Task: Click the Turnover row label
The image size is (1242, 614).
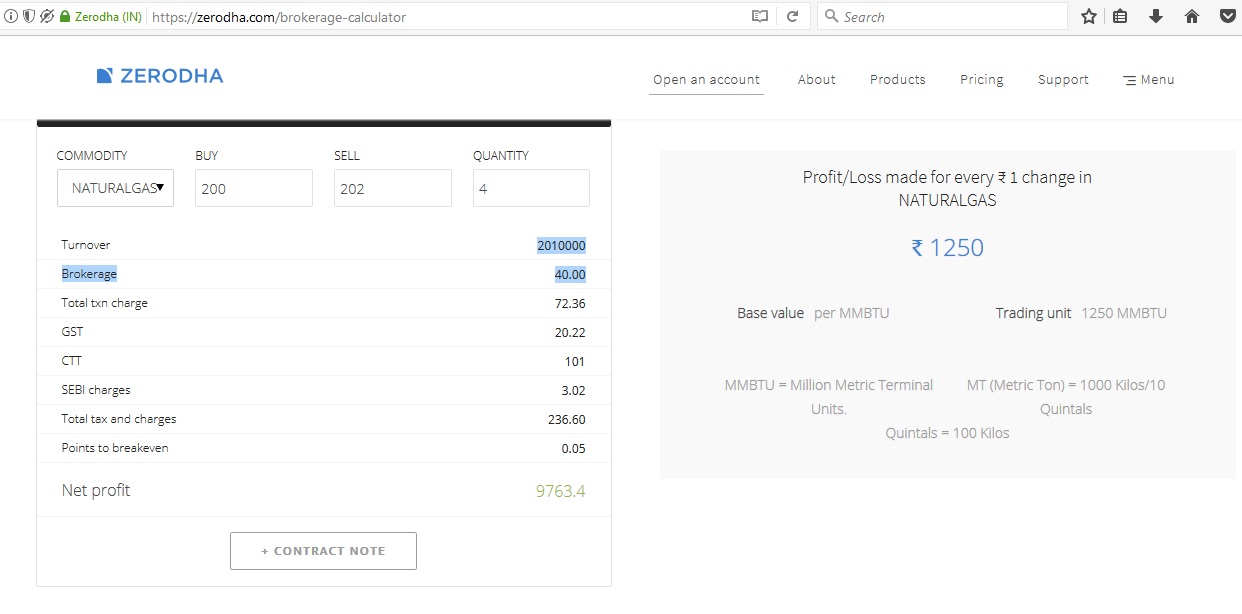Action: [x=86, y=245]
